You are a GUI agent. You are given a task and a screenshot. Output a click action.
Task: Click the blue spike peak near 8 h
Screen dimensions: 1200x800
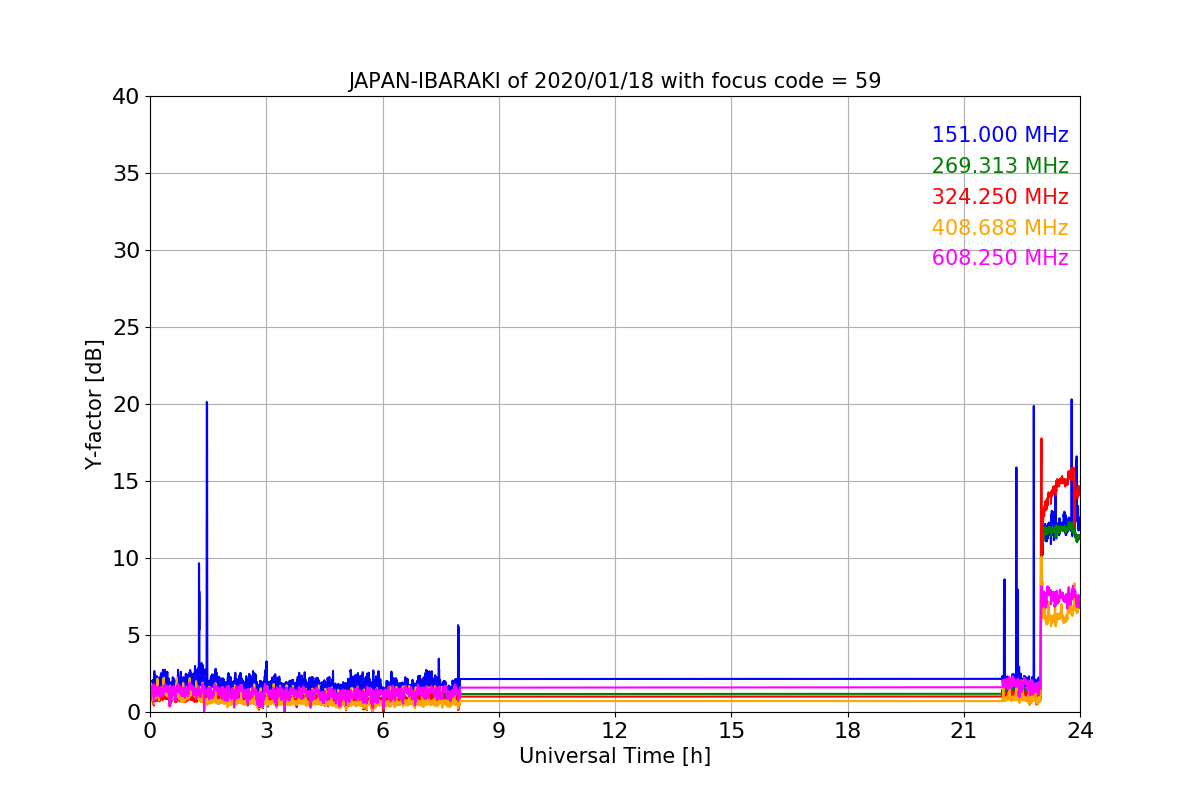[458, 627]
